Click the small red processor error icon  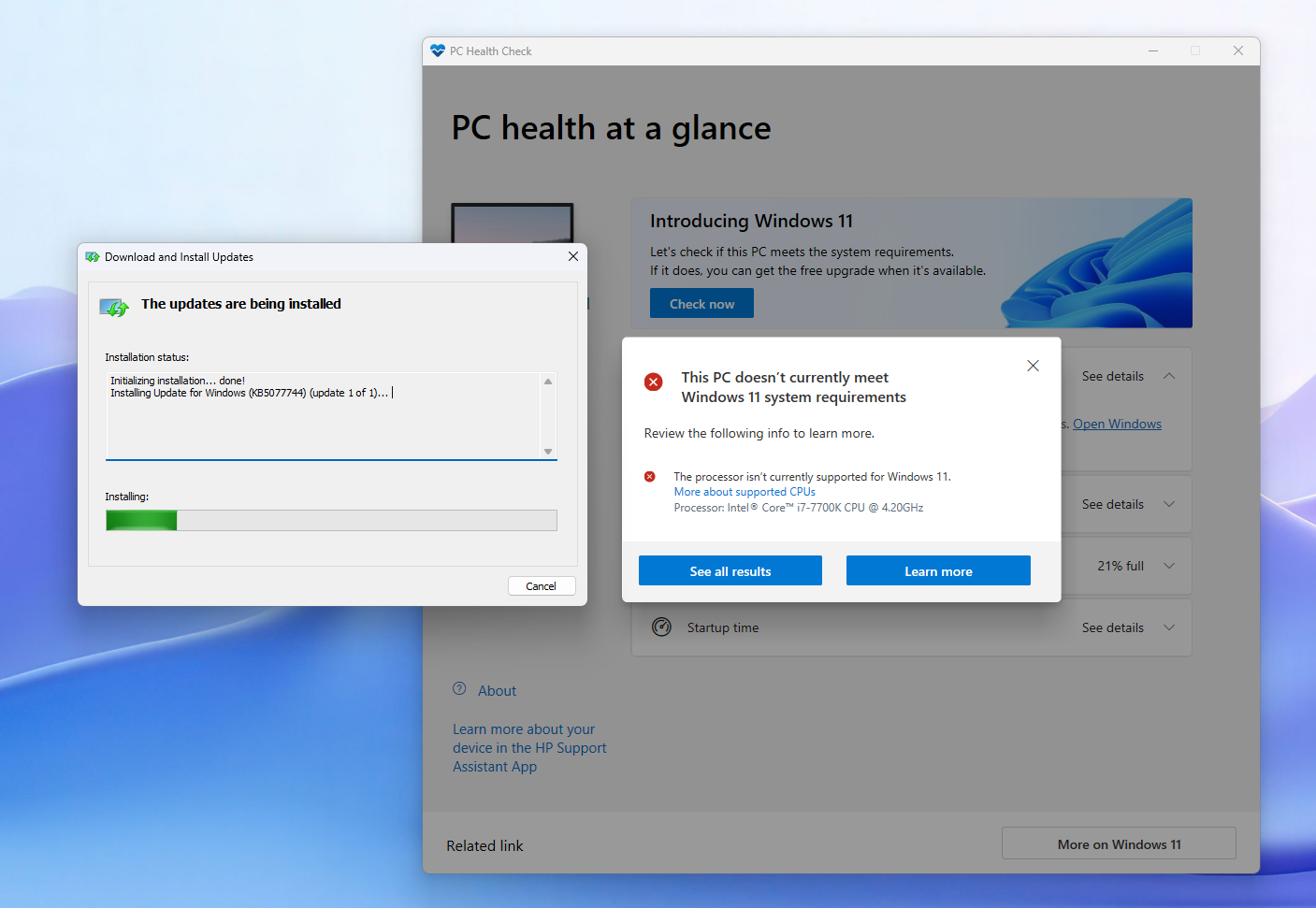650,477
